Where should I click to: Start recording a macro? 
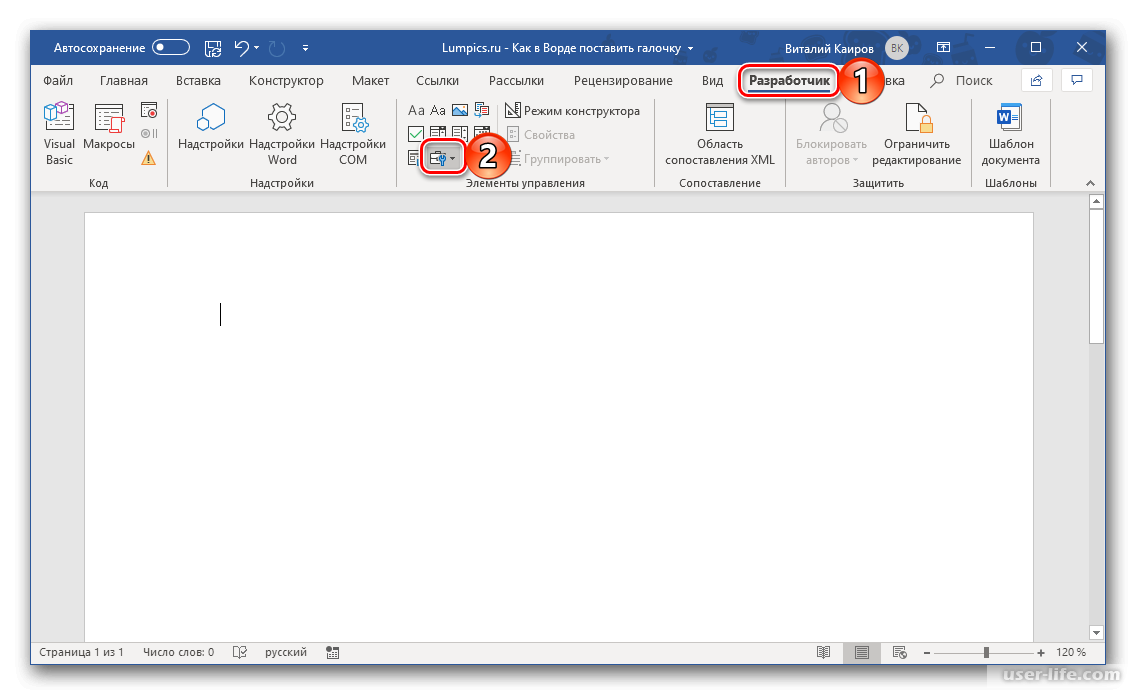click(x=149, y=111)
